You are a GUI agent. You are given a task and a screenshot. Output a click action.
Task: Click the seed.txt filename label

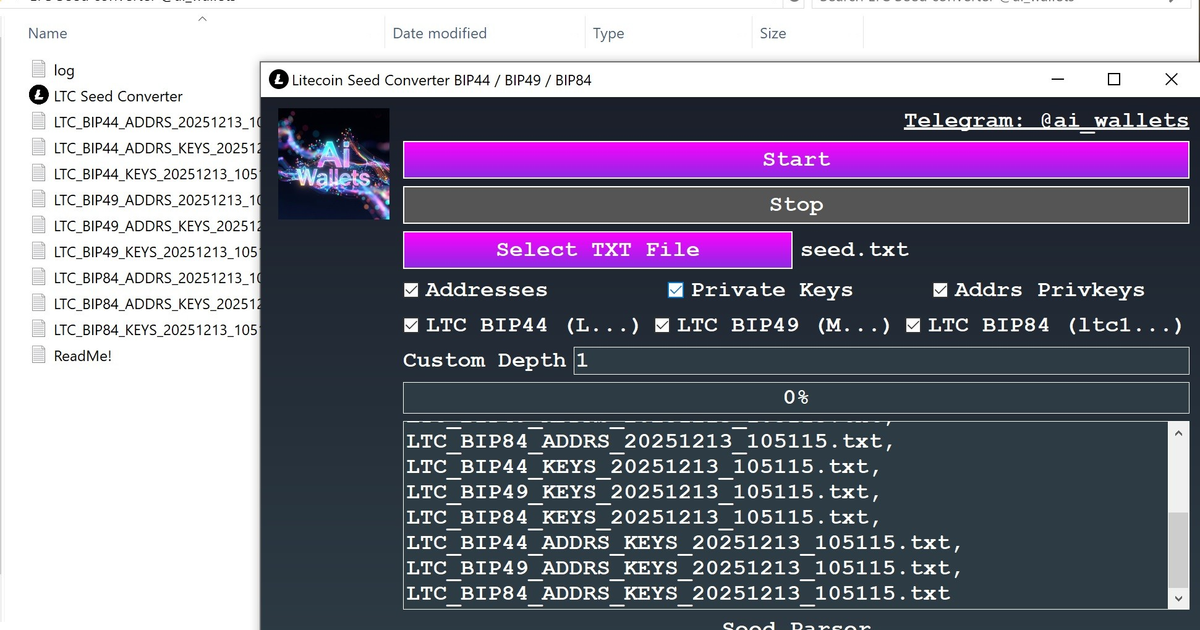(855, 250)
